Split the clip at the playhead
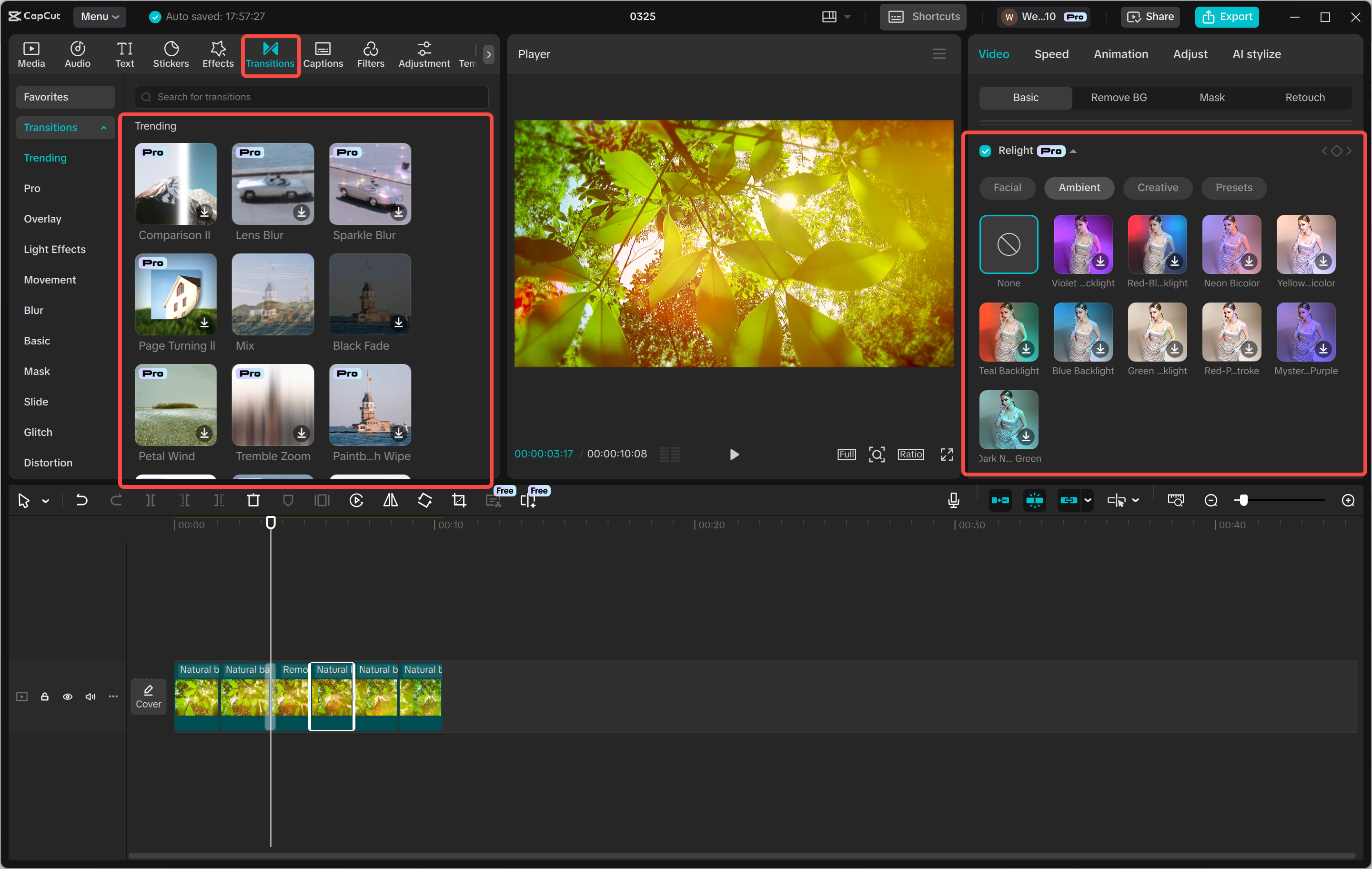The width and height of the screenshot is (1372, 869). [151, 500]
